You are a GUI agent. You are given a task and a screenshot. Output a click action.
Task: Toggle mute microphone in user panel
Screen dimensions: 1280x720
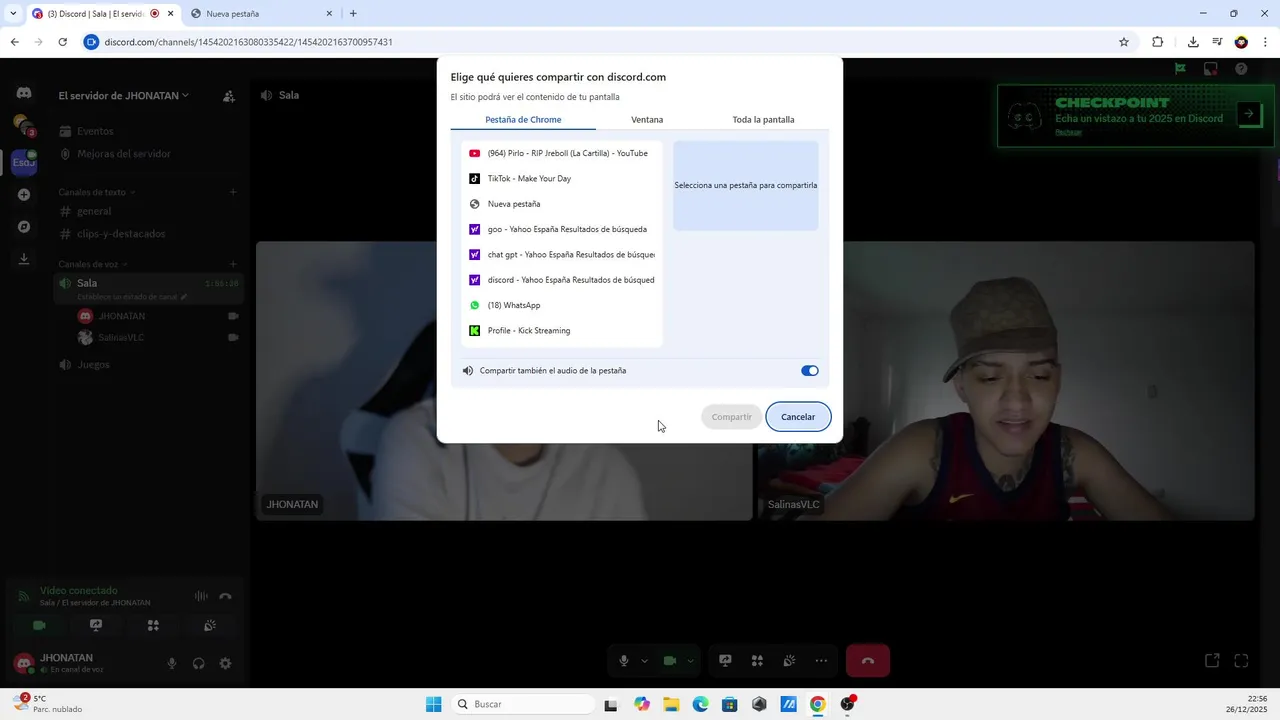coord(172,663)
